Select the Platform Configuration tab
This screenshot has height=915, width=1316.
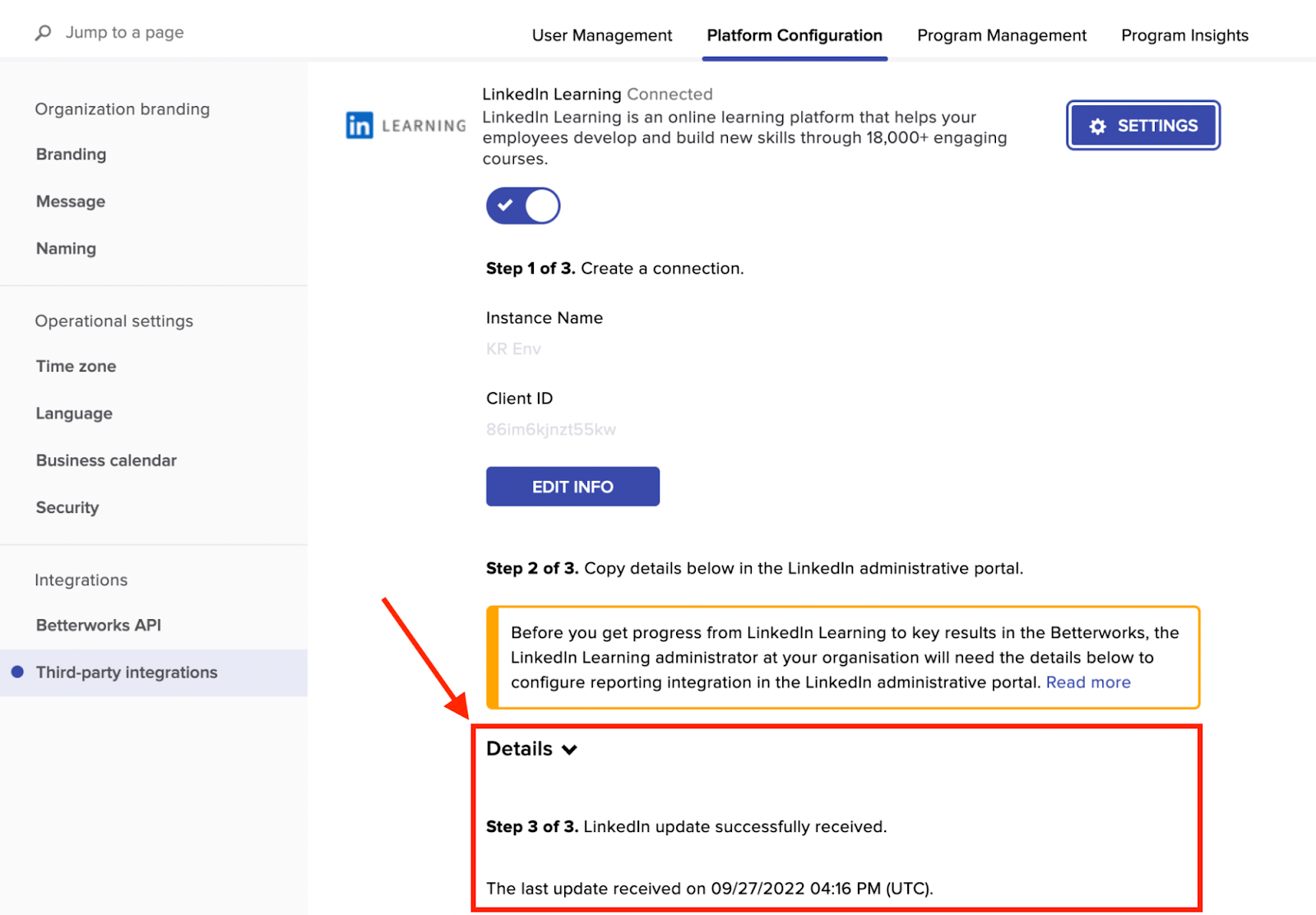(x=795, y=35)
